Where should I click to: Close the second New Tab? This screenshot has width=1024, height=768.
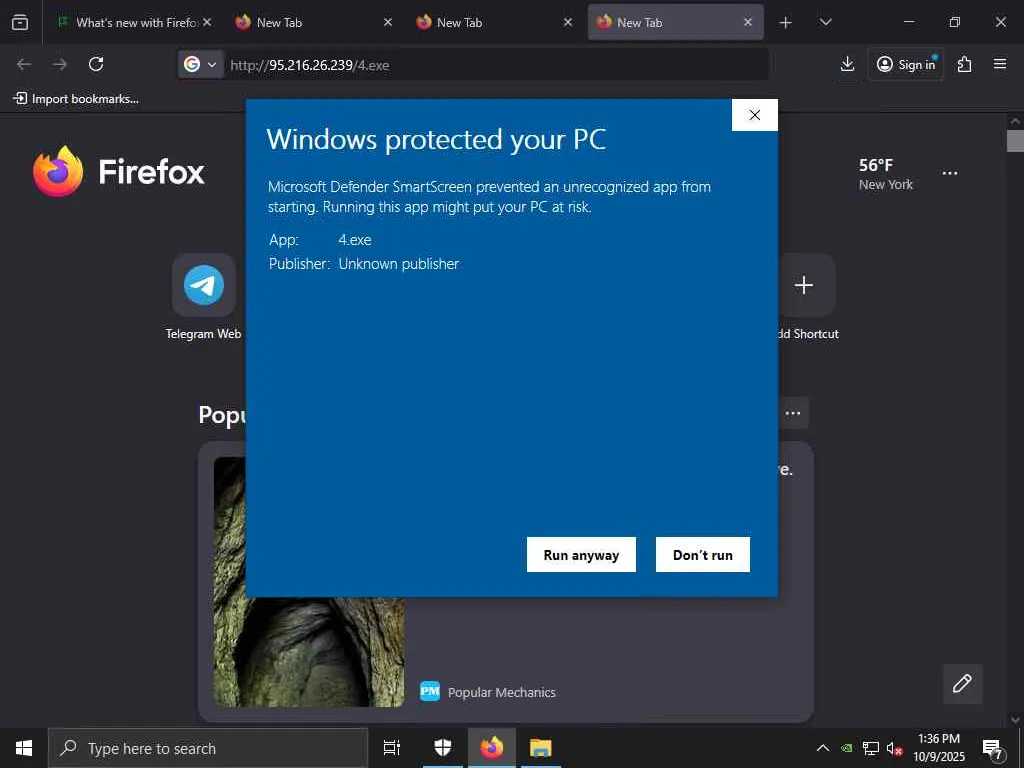click(568, 22)
